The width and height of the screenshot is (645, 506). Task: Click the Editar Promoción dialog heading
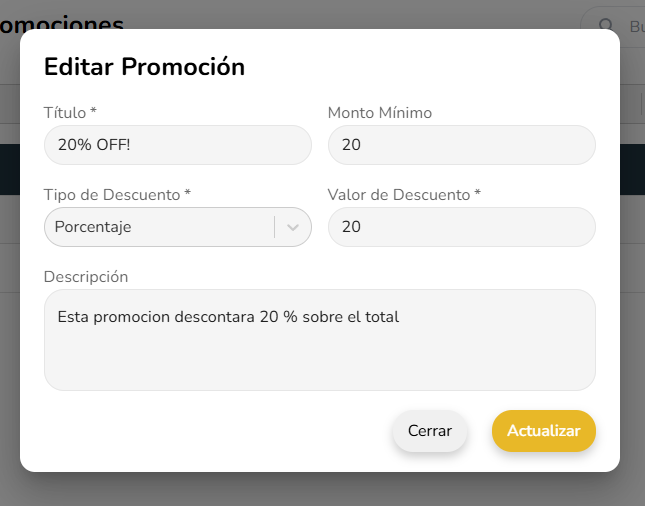pyautogui.click(x=145, y=67)
